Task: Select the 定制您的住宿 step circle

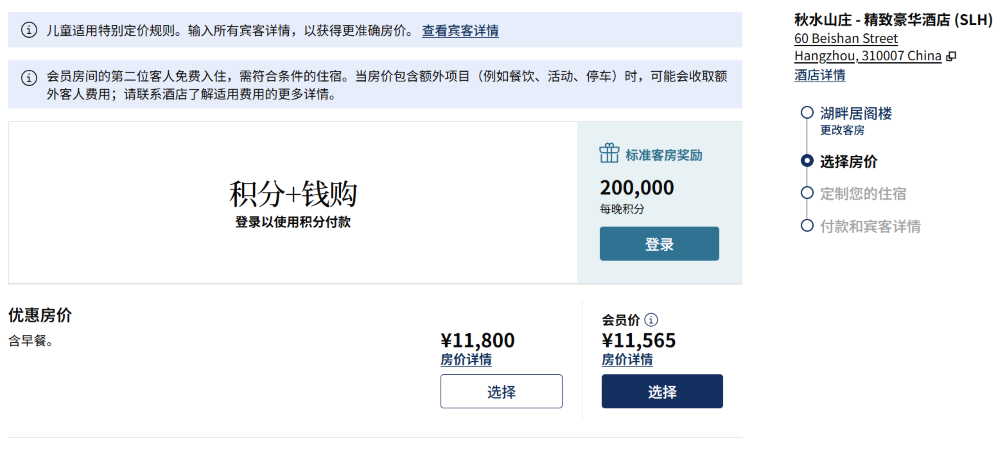Action: click(x=807, y=193)
